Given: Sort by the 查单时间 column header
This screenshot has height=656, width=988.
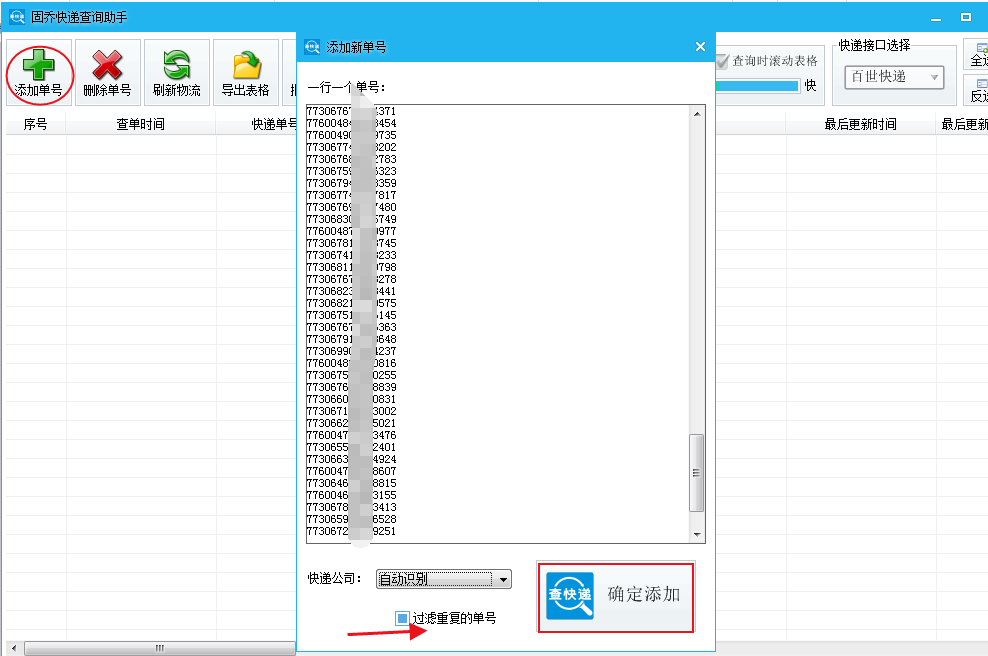Looking at the screenshot, I should pos(140,125).
